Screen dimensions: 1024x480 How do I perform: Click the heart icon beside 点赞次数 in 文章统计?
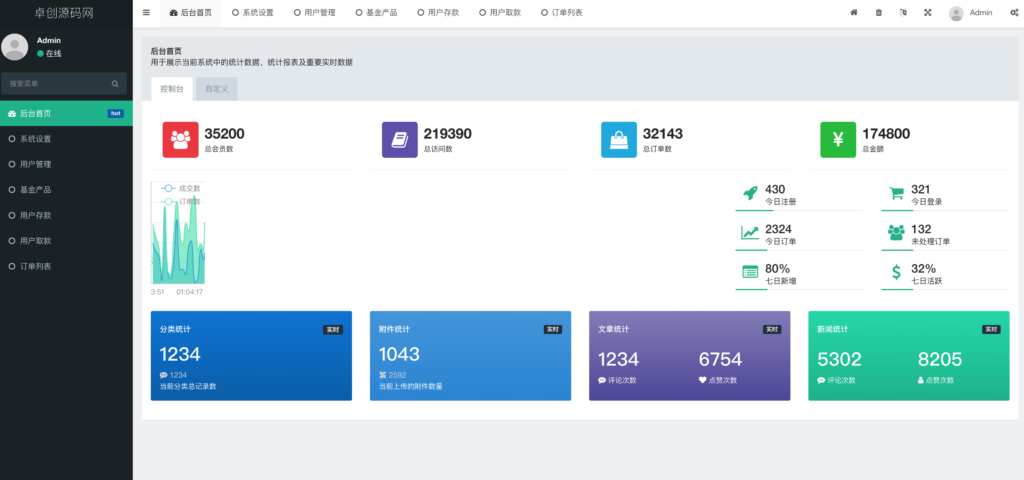tap(703, 380)
